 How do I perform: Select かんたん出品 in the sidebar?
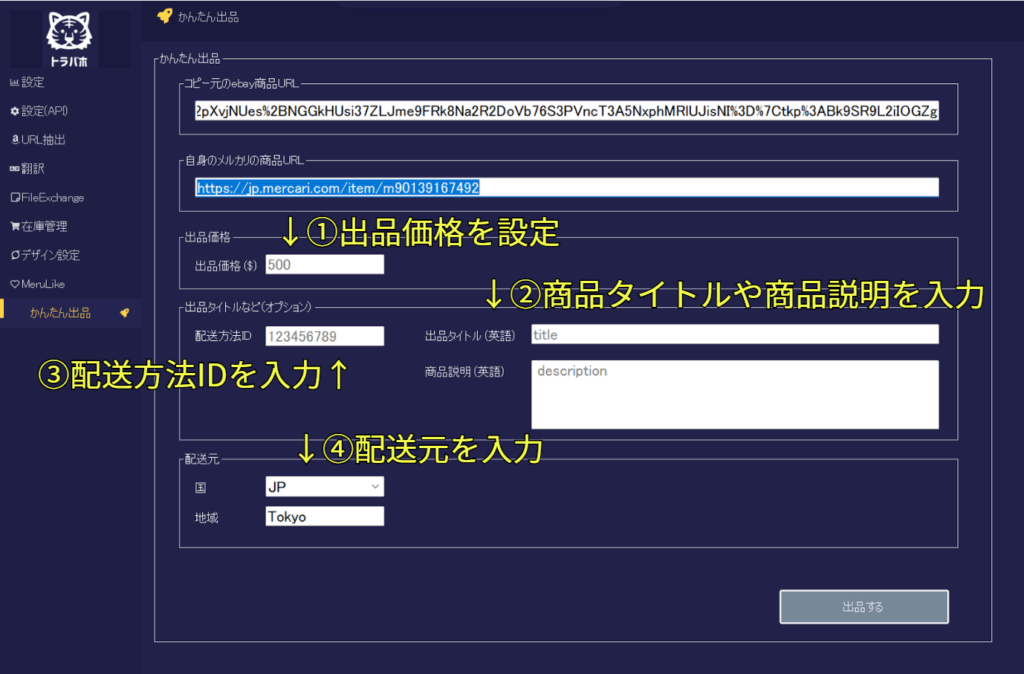click(60, 314)
